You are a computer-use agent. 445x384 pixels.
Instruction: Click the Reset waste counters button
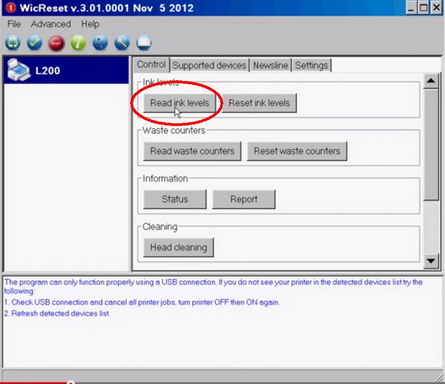(x=297, y=151)
